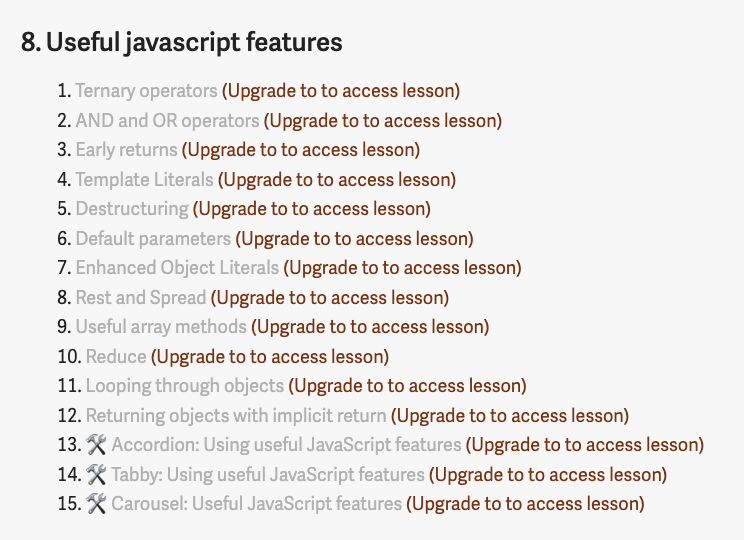Open the Looping through objects lesson
Screen dimensions: 744x540
tap(185, 386)
